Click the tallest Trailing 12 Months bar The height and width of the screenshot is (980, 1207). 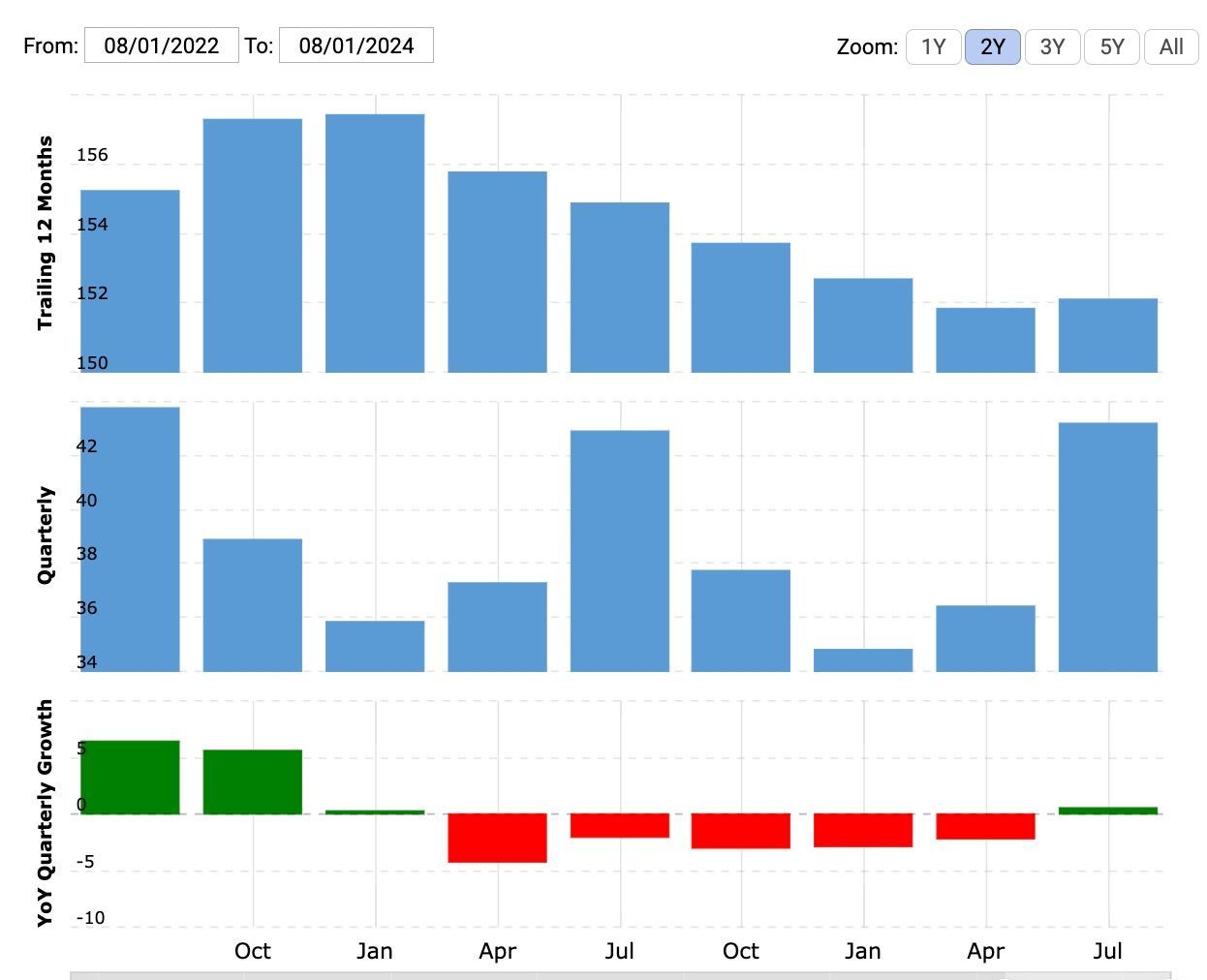[375, 242]
